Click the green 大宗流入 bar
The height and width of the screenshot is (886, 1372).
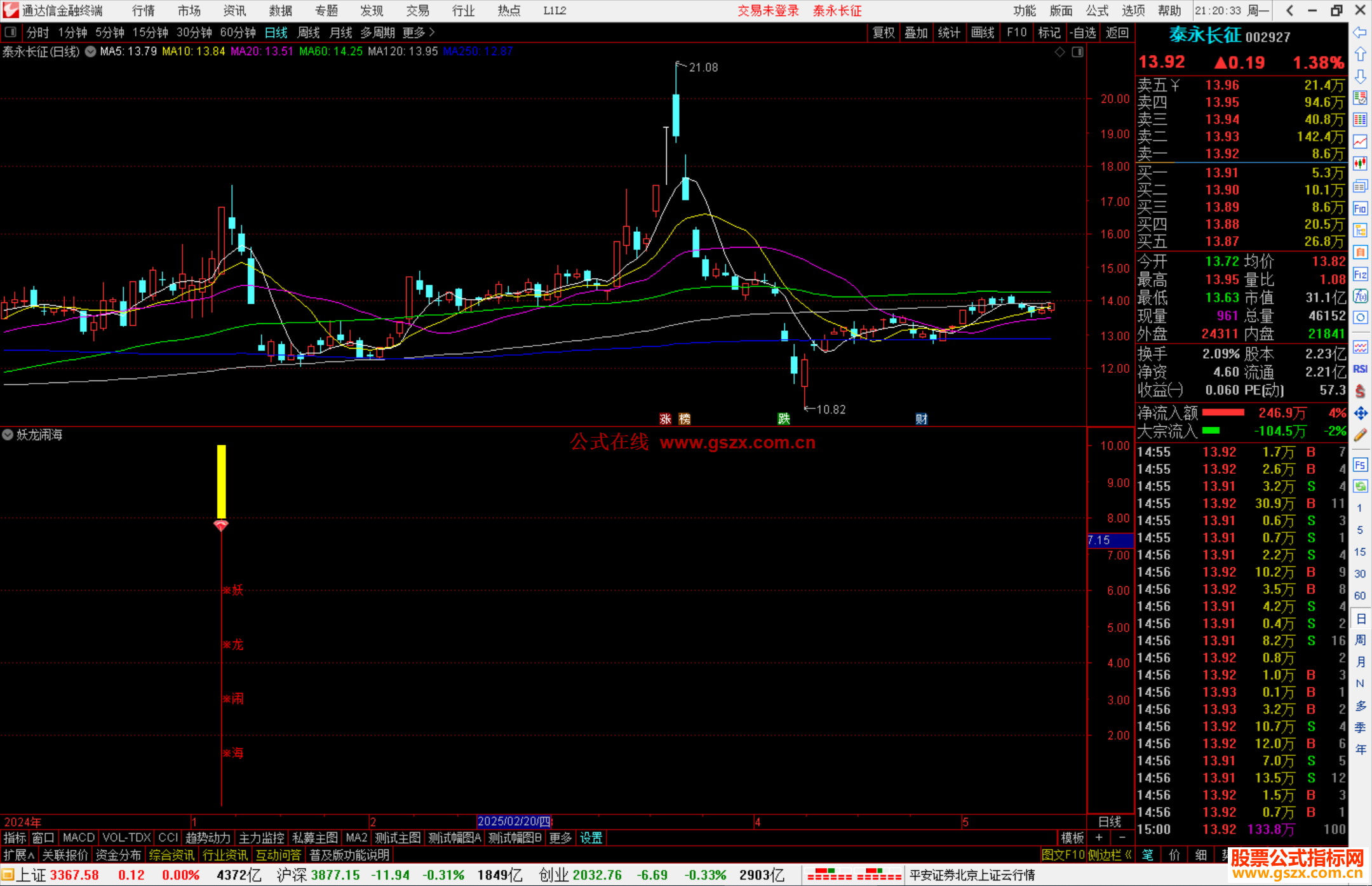1211,431
